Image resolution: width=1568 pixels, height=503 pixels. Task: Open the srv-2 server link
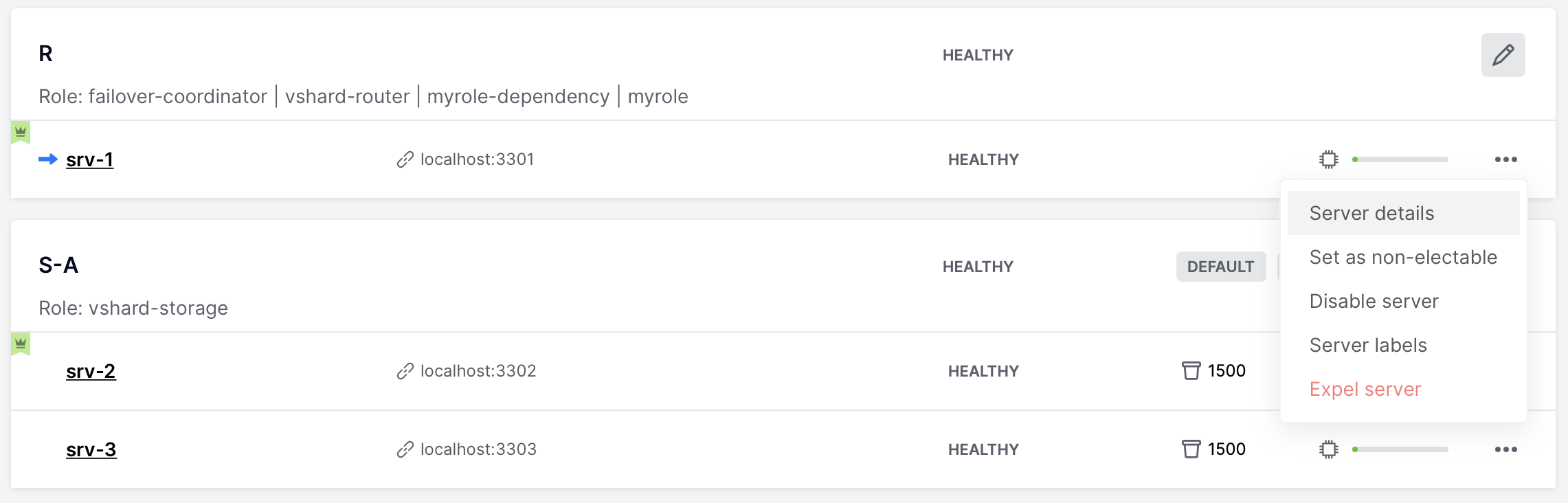tap(91, 371)
